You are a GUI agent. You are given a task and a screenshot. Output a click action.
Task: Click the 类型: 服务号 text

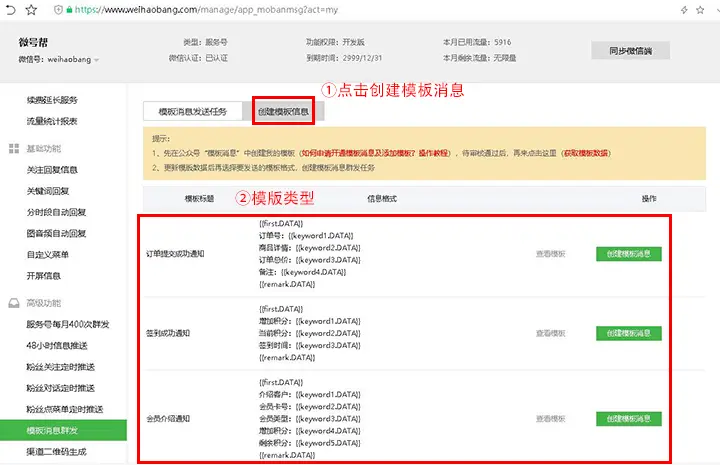(205, 42)
